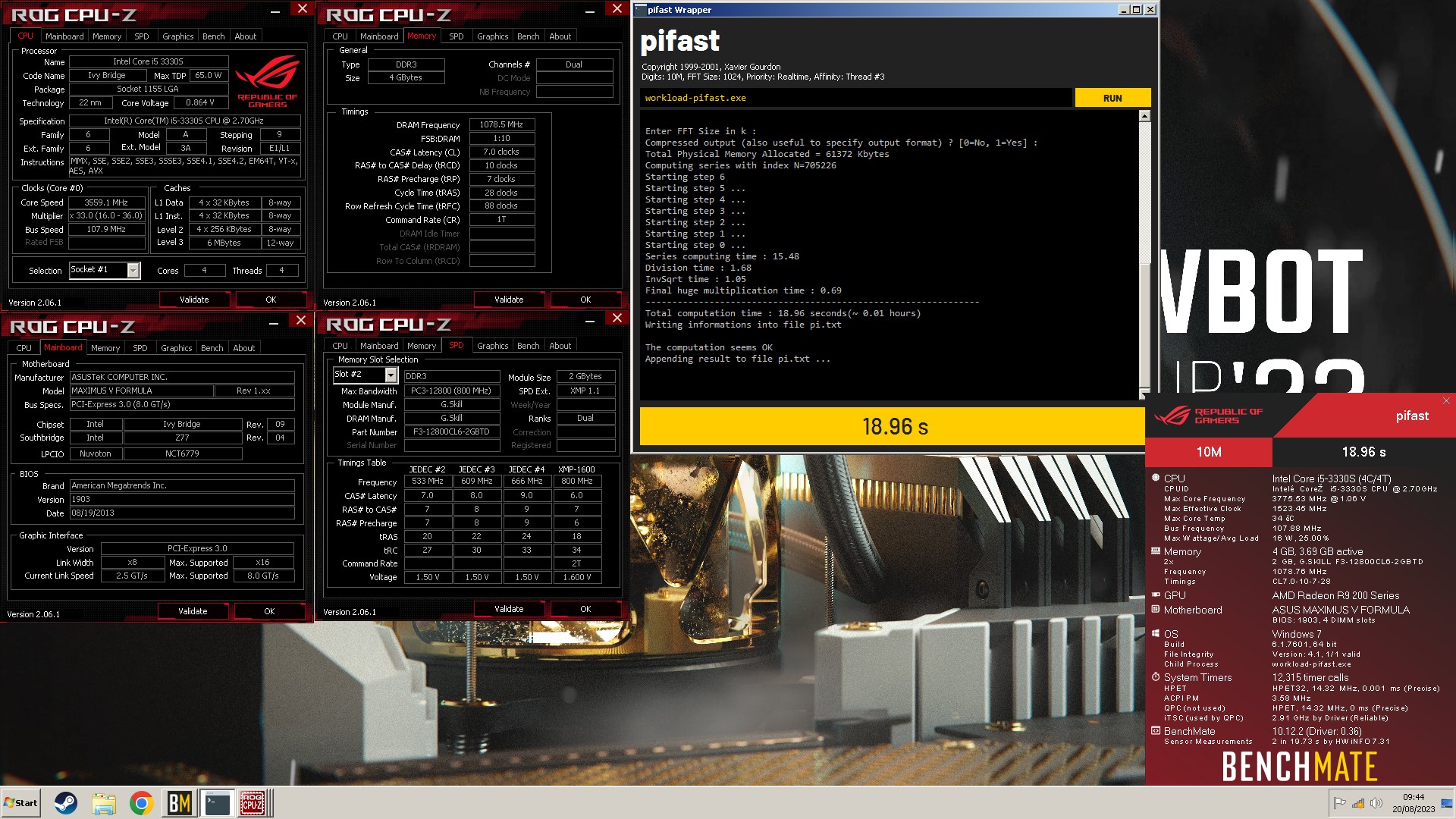1456x819 pixels.
Task: Click the BenchMate BM taskbar icon
Action: point(179,803)
